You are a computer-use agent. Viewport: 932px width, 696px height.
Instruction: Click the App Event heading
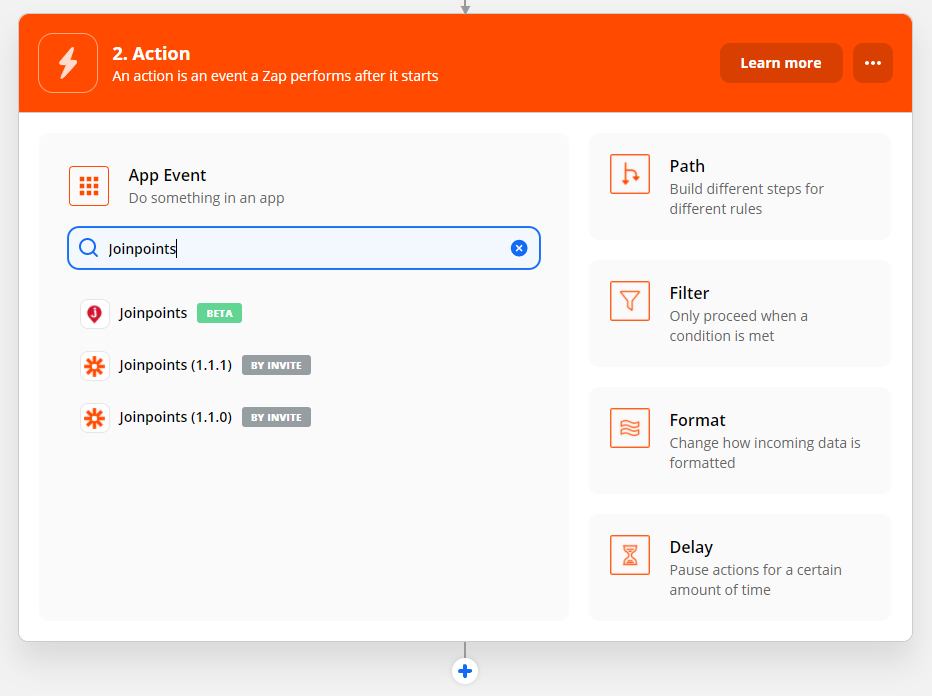(167, 175)
